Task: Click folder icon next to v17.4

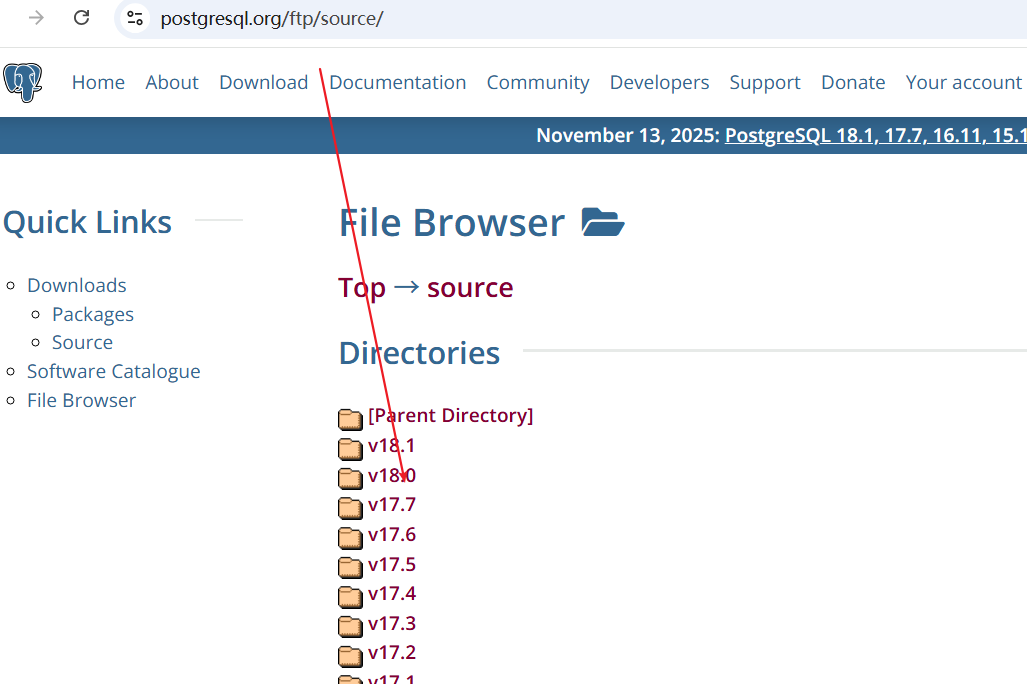Action: pos(350,597)
